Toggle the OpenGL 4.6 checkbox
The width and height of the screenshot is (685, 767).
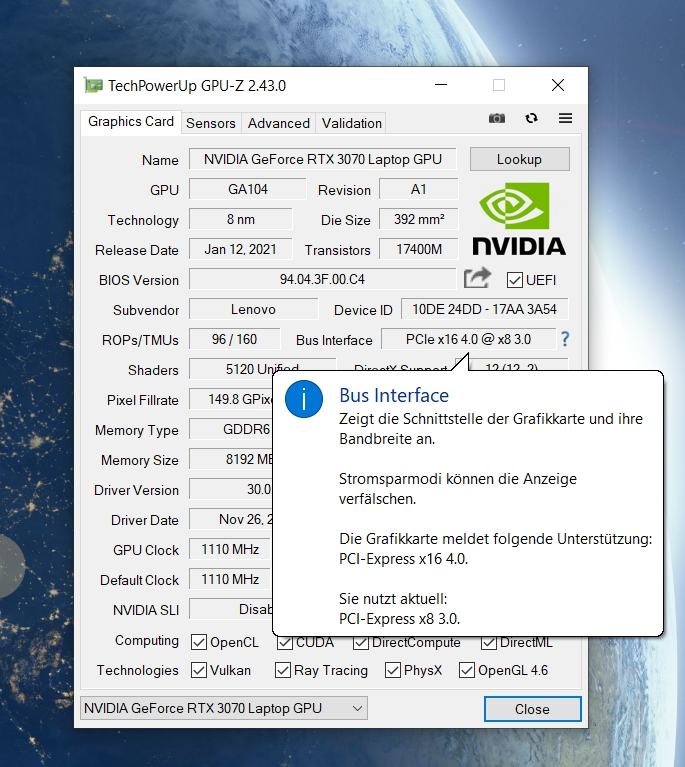click(x=467, y=670)
